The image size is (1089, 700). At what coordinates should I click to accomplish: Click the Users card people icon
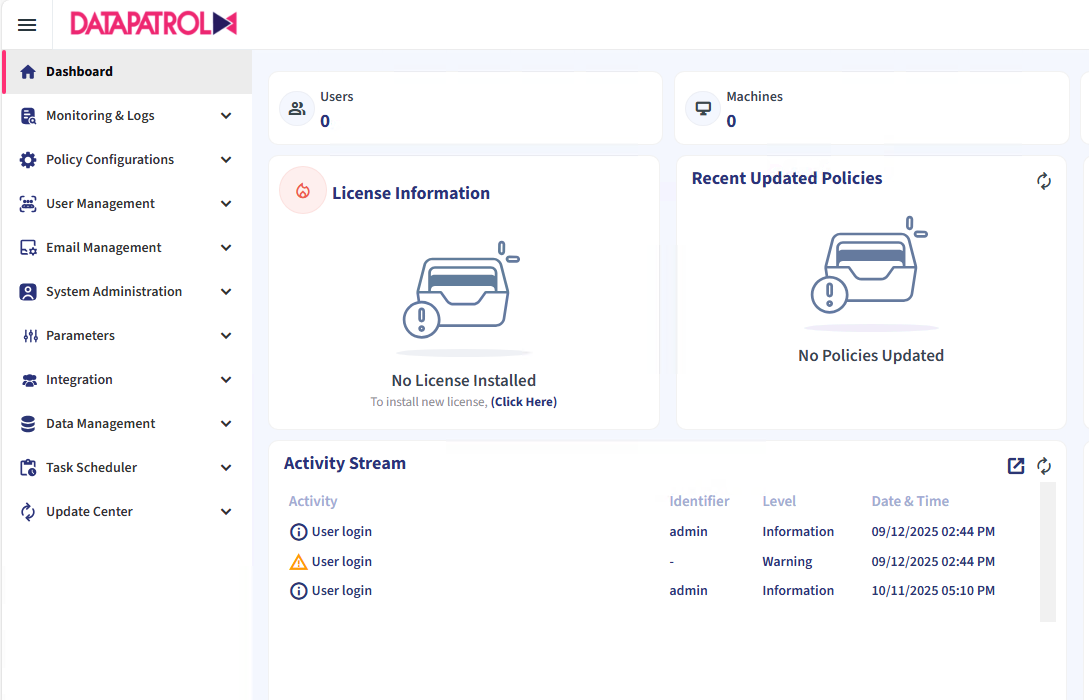point(297,109)
